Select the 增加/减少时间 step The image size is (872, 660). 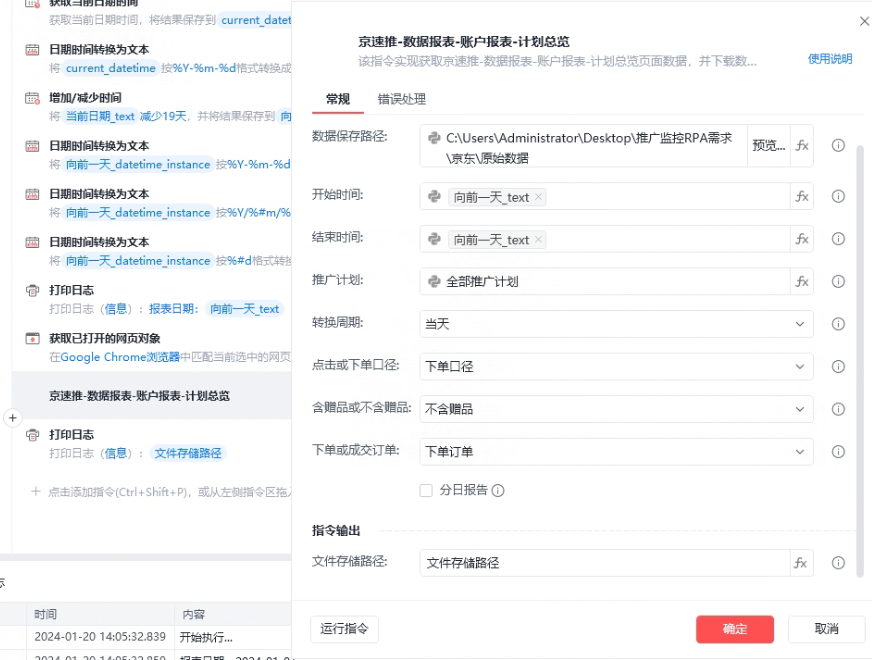(151, 107)
